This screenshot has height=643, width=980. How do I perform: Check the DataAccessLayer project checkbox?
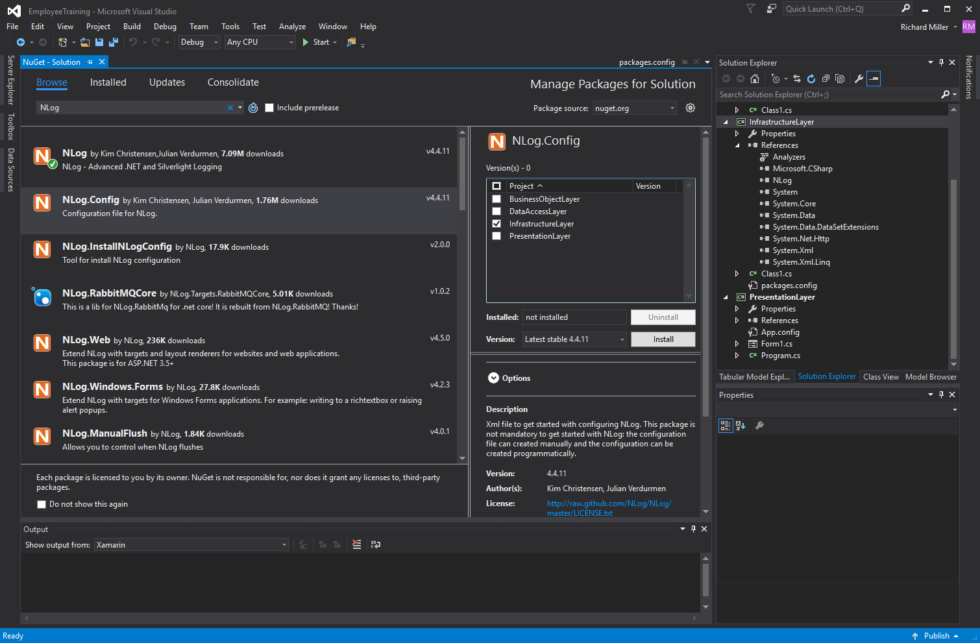496,212
